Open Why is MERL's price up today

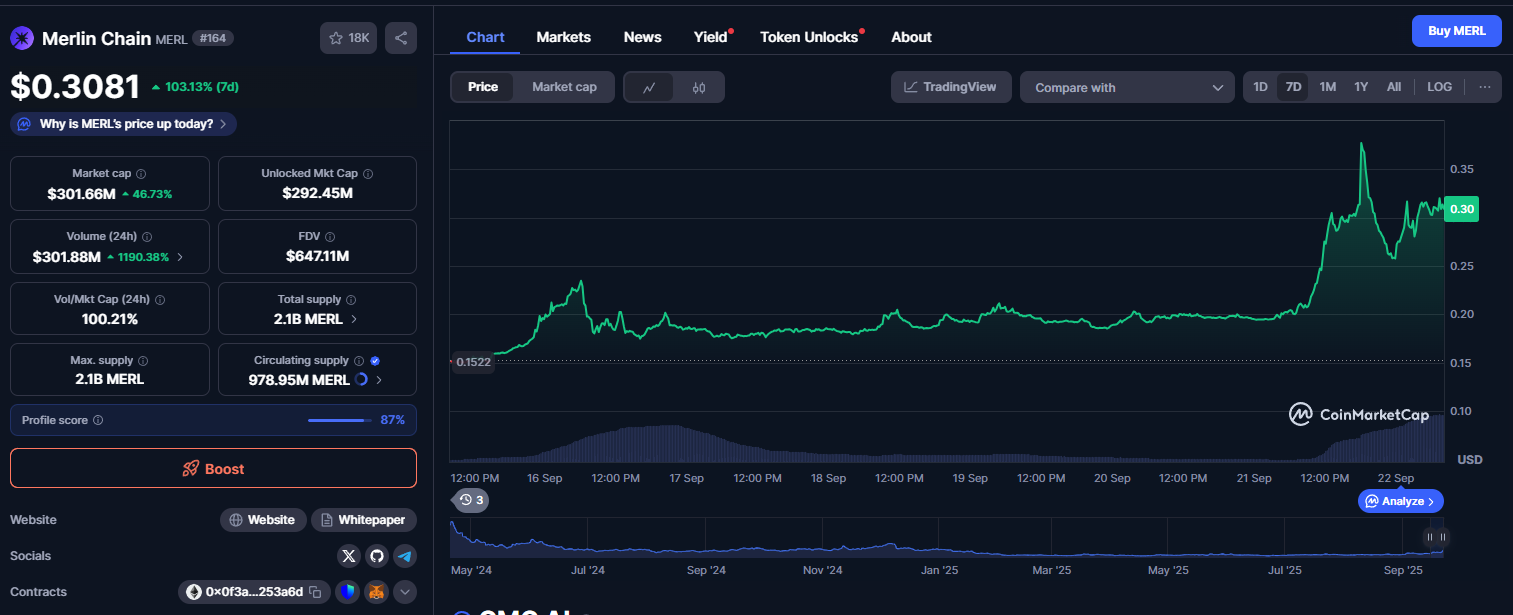point(124,124)
